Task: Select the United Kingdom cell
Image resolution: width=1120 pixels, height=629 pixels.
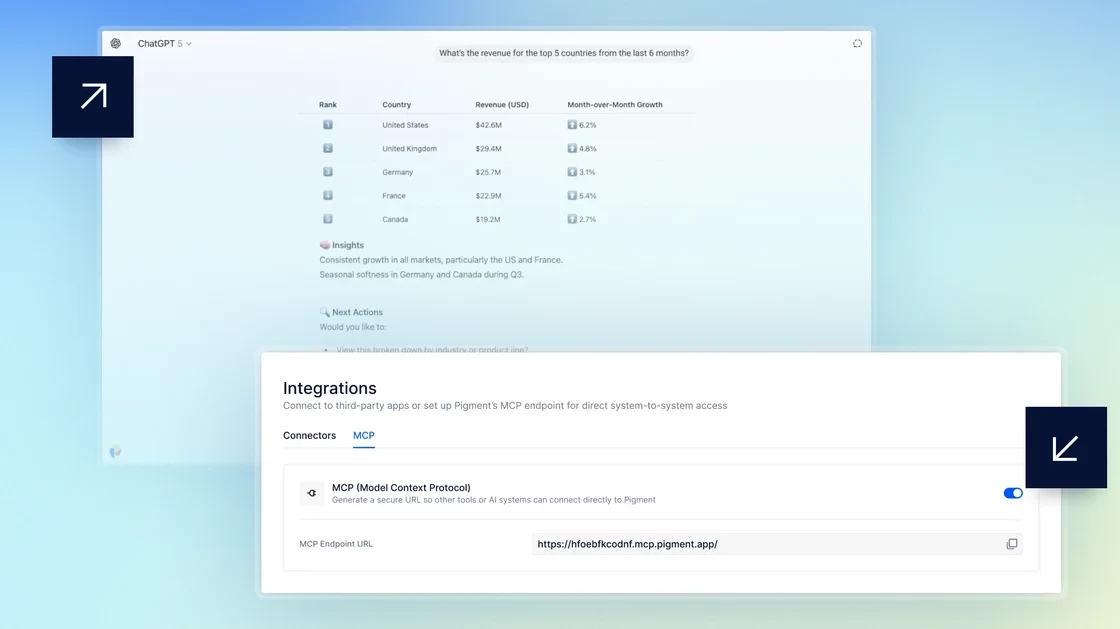Action: (409, 149)
